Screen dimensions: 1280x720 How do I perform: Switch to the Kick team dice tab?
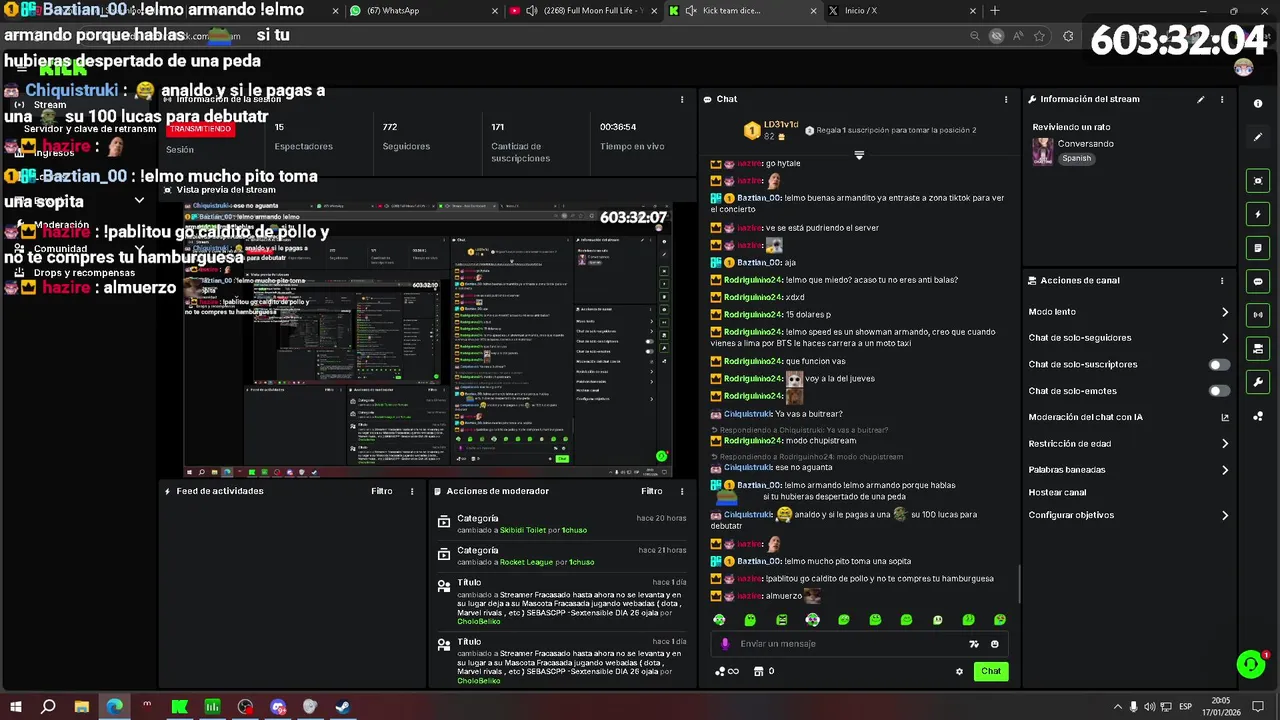[x=742, y=11]
